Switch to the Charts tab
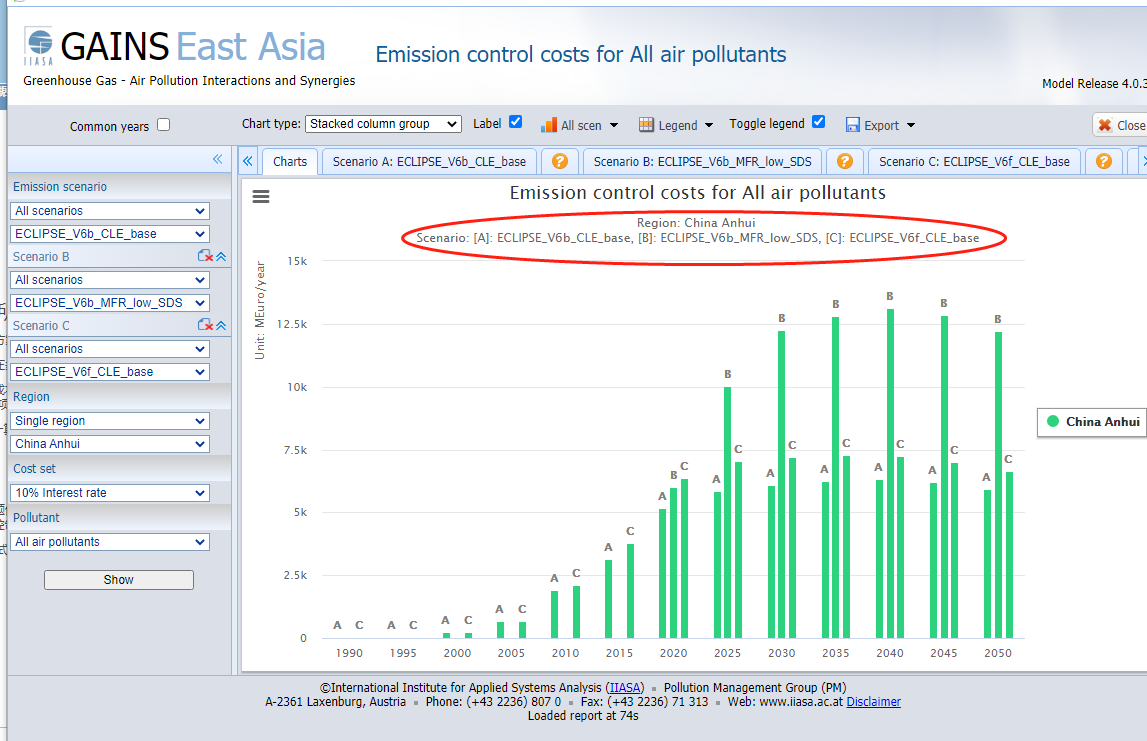The width and height of the screenshot is (1147, 741). (290, 162)
